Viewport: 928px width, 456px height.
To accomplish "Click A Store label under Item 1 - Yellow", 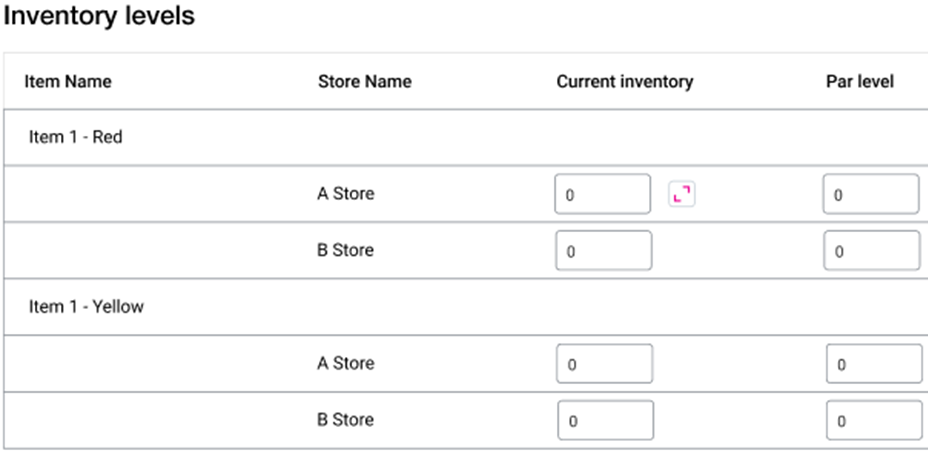I will [345, 364].
